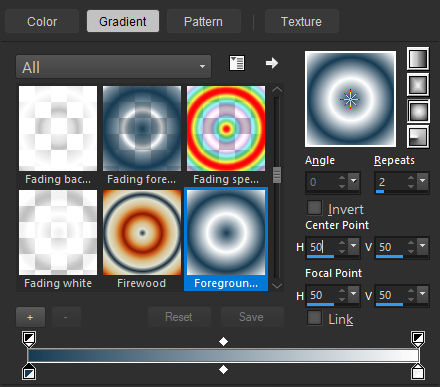Select the white right color stop
Image resolution: width=440 pixels, height=387 pixels.
click(x=418, y=372)
